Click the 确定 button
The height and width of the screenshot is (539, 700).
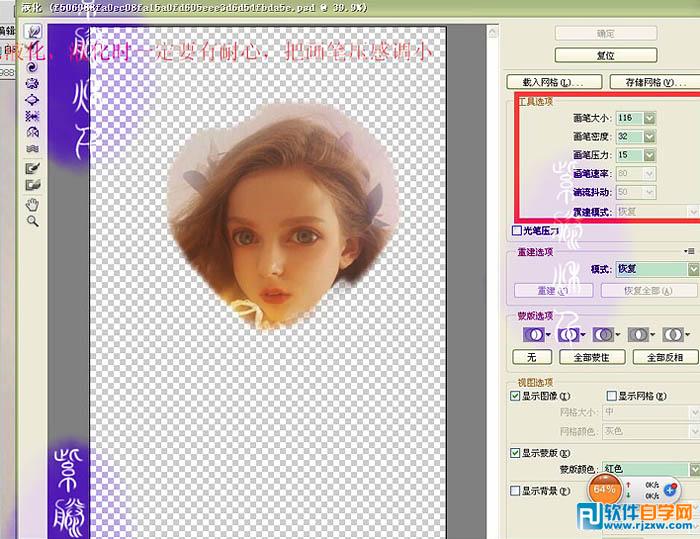(606, 33)
